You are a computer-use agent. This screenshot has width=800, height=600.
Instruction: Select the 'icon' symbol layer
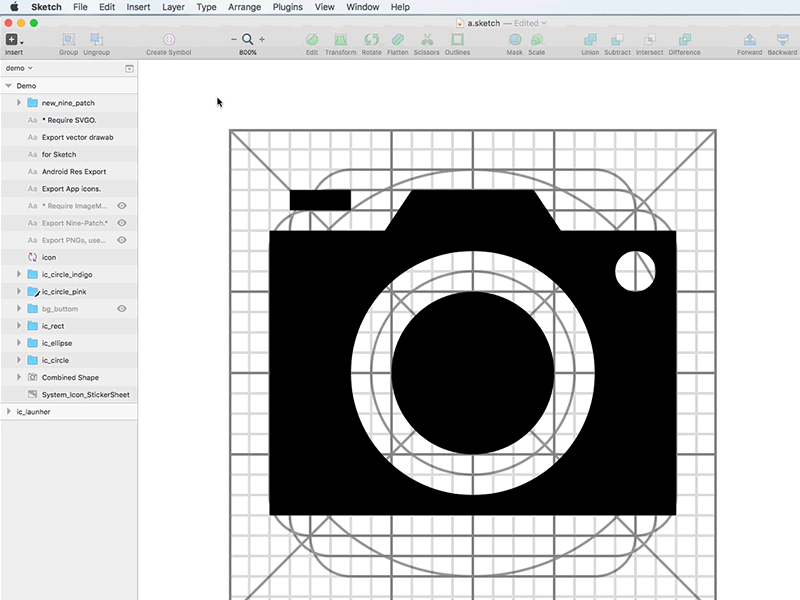pos(69,257)
